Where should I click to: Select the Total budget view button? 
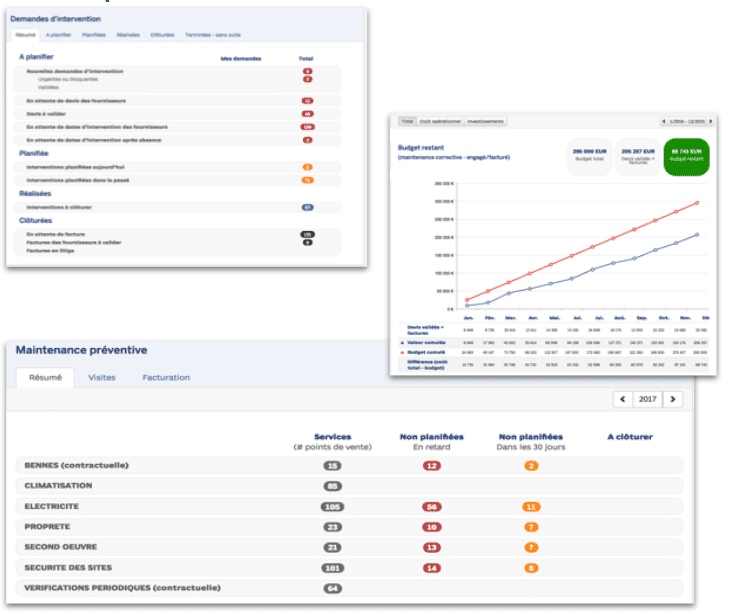click(x=407, y=122)
